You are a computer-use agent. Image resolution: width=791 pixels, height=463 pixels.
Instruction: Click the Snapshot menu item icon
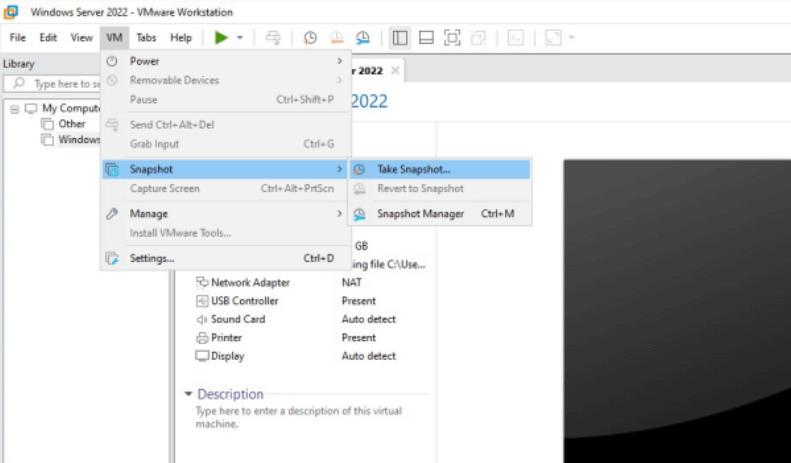coord(112,169)
